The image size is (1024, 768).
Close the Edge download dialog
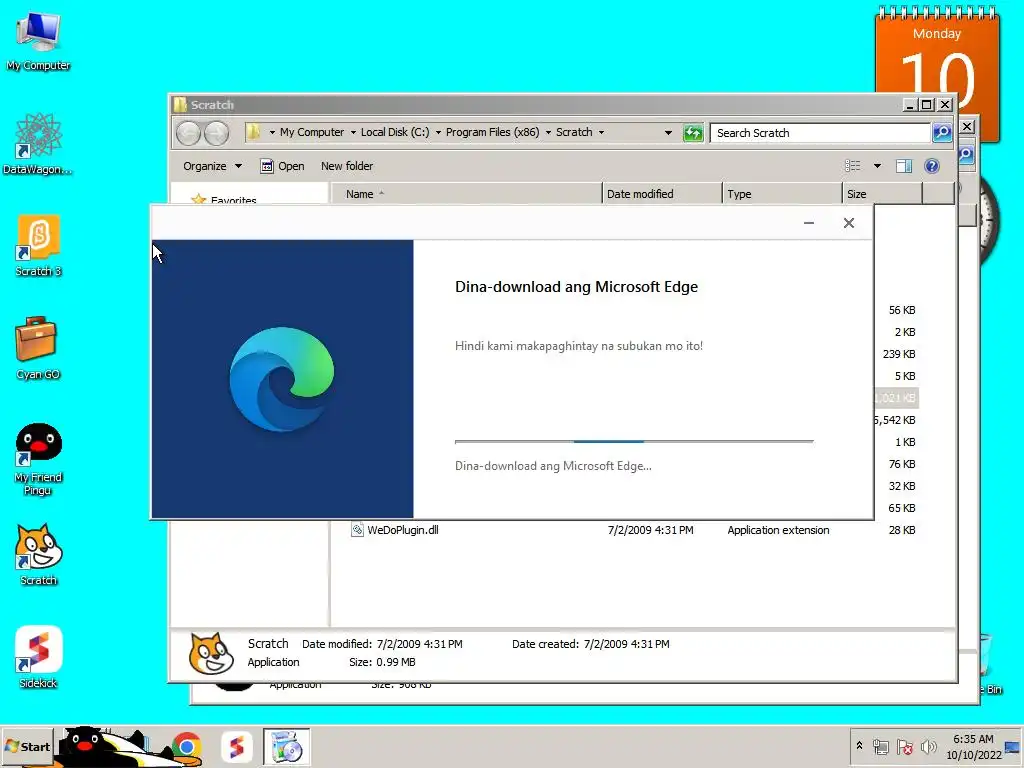coord(848,223)
